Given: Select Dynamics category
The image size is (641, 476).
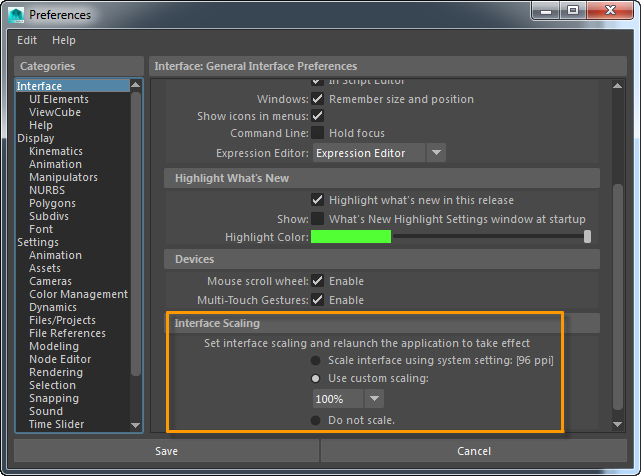Looking at the screenshot, I should [53, 307].
